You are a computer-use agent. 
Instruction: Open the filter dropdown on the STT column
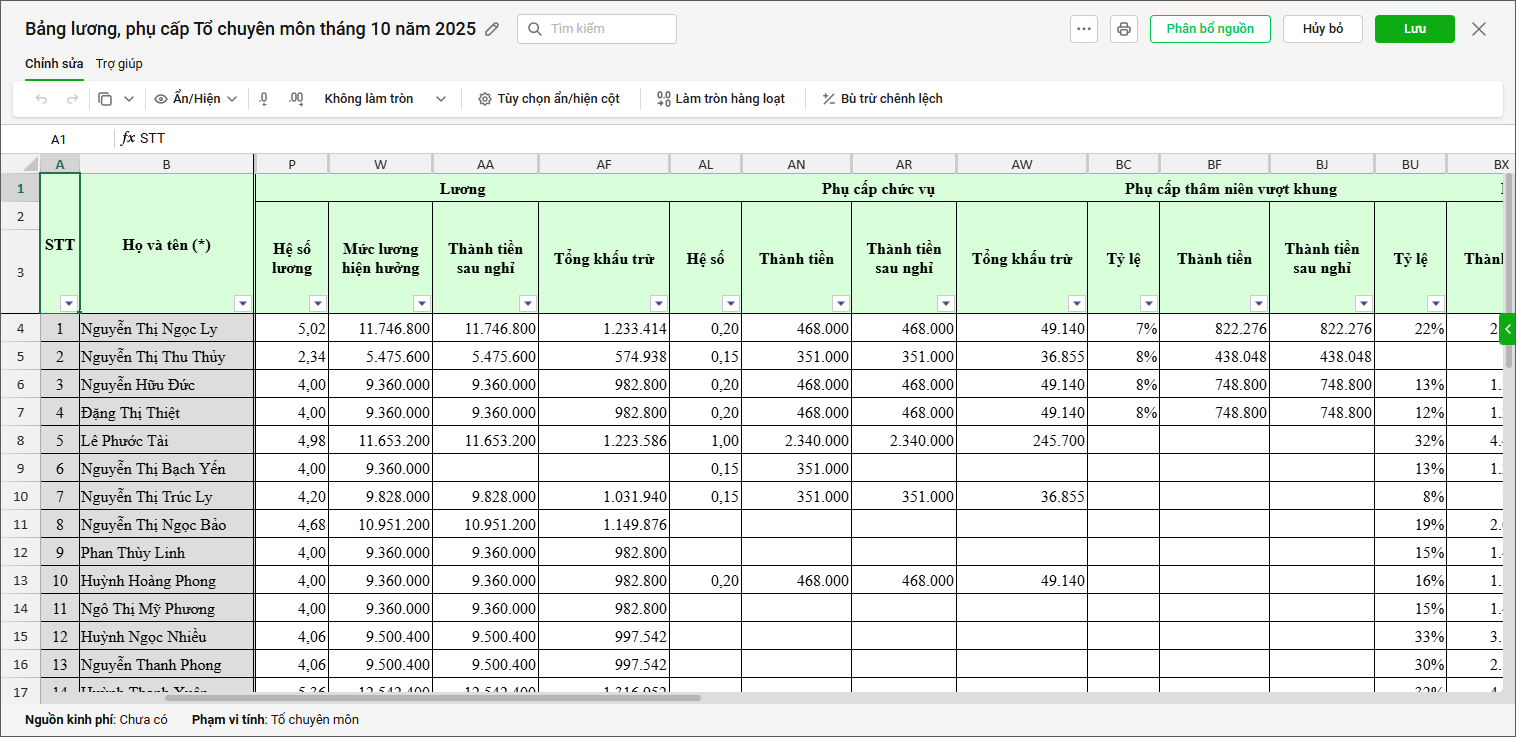point(68,303)
